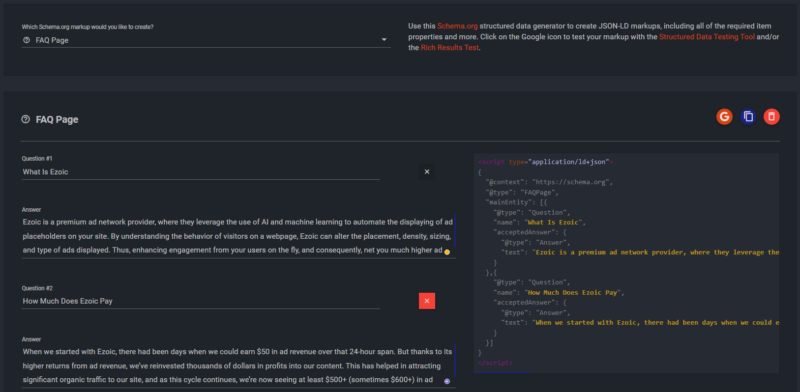Click the opening script tag line in code

coord(545,162)
